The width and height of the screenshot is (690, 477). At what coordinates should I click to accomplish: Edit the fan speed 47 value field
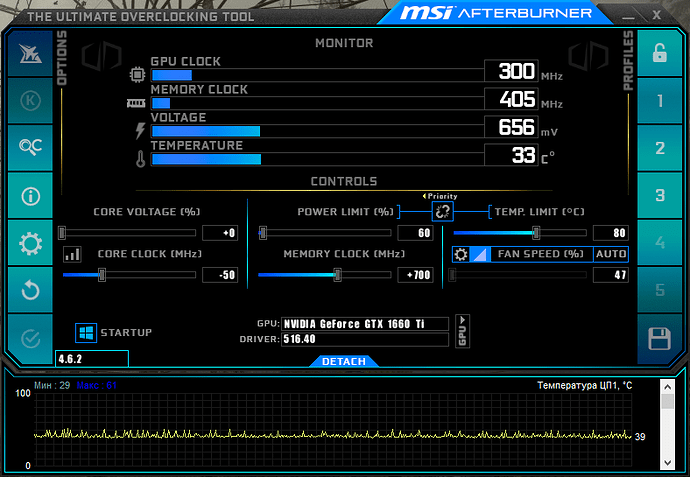pyautogui.click(x=611, y=275)
